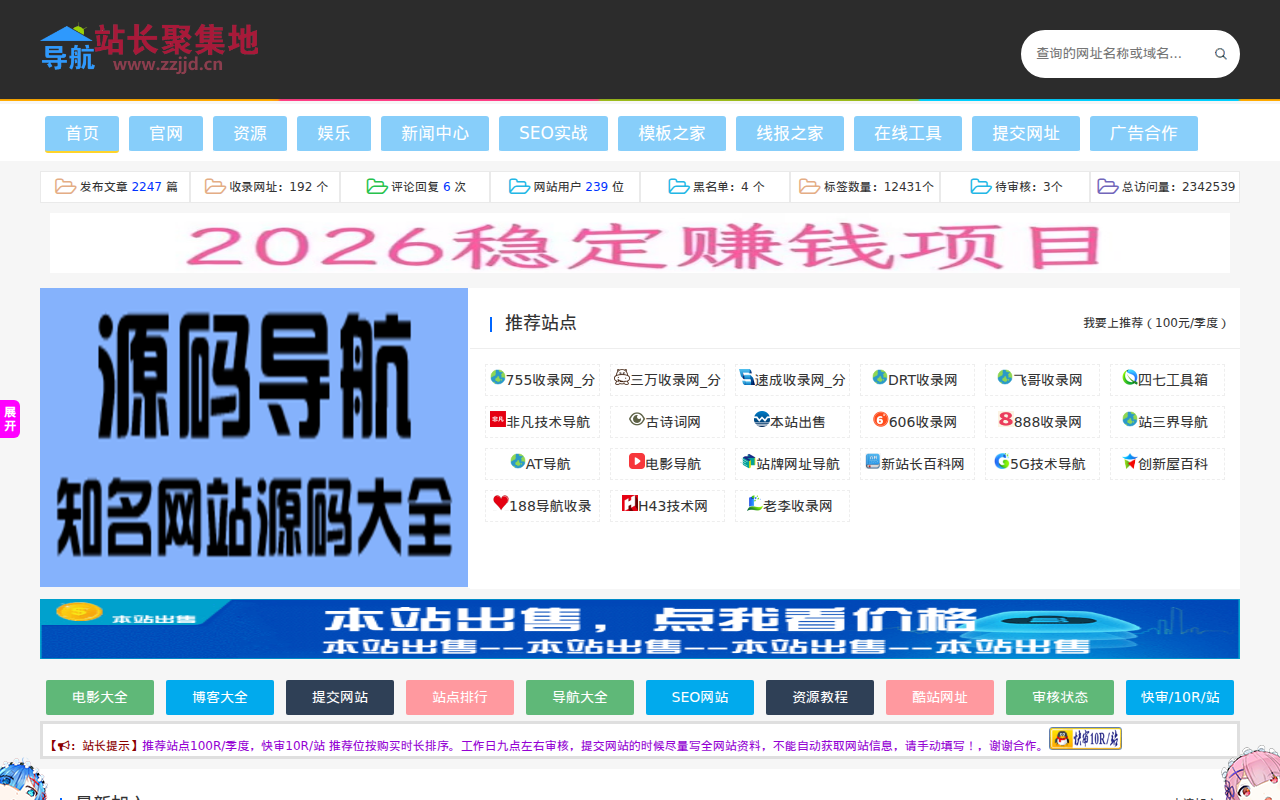Click the 电影导航 play favicon
This screenshot has height=800, width=1280.
coord(637,462)
